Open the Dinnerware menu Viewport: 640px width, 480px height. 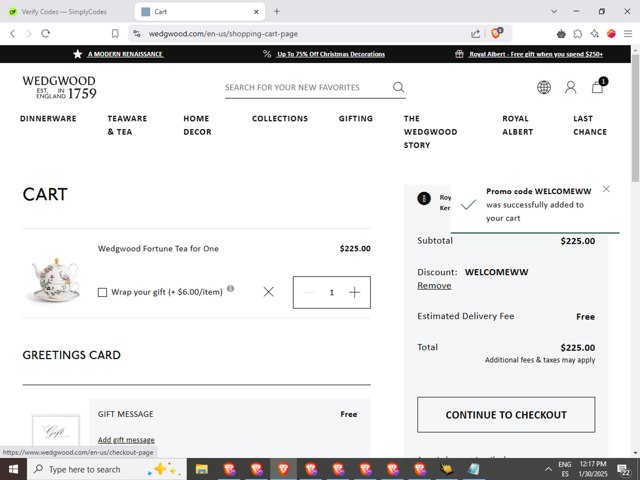(48, 118)
